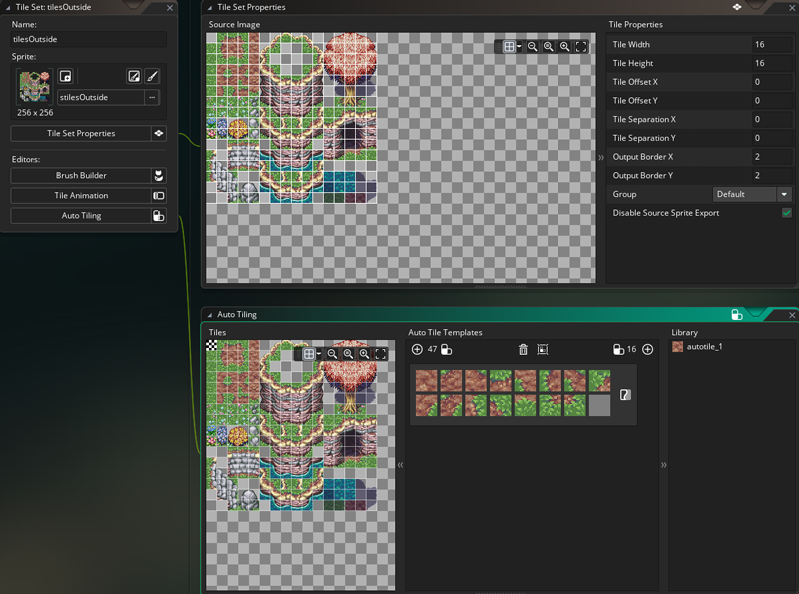Click the 47 template tile icon
The image size is (799, 594).
(x=446, y=349)
